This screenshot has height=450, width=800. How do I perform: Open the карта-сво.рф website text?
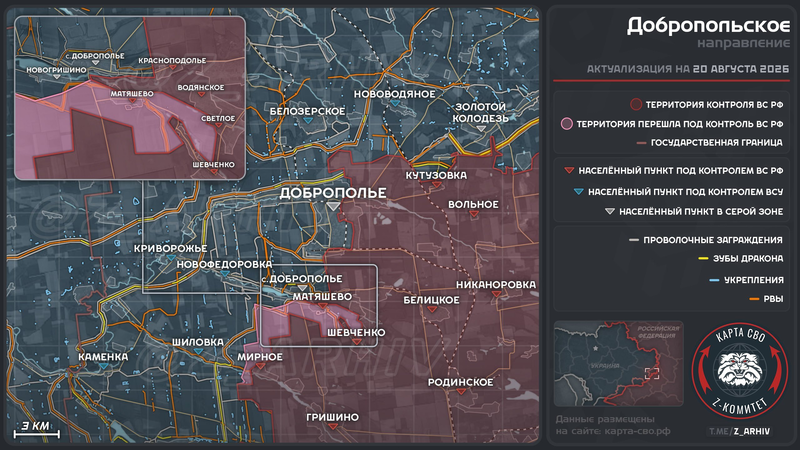click(x=637, y=431)
